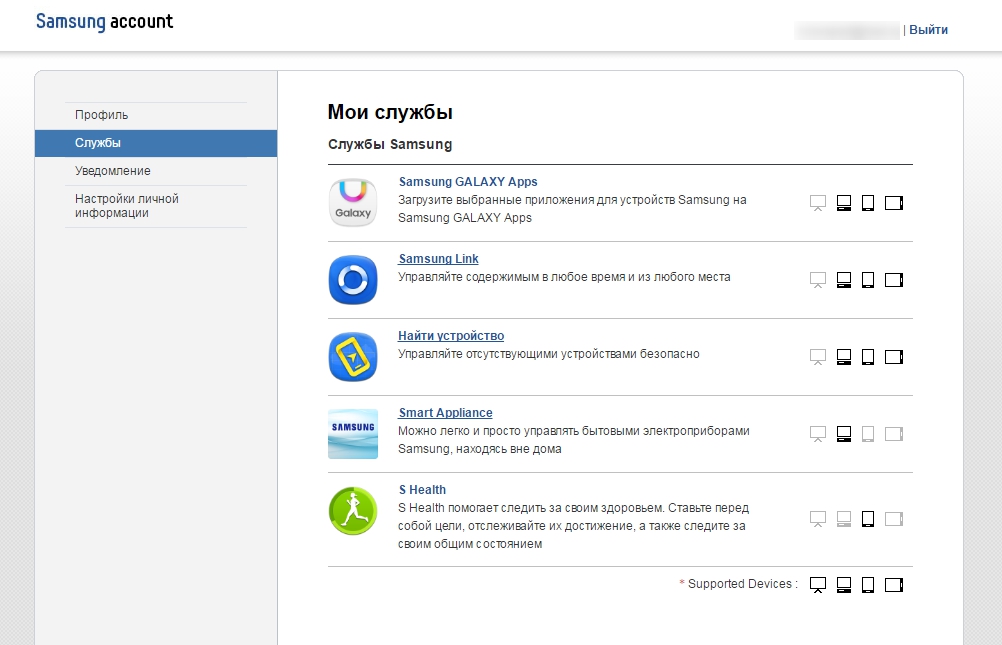Open Настройки личной информации in sidebar
Viewport: 1002px width, 645px height.
click(x=127, y=206)
